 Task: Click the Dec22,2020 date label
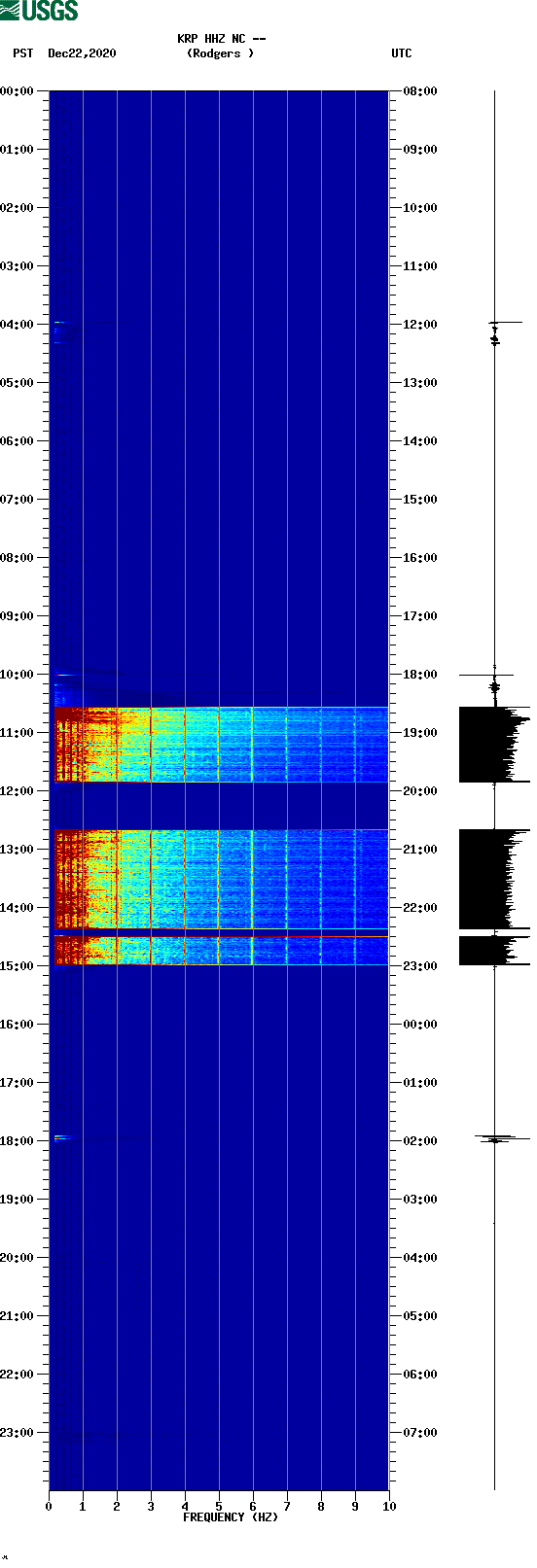click(82, 53)
